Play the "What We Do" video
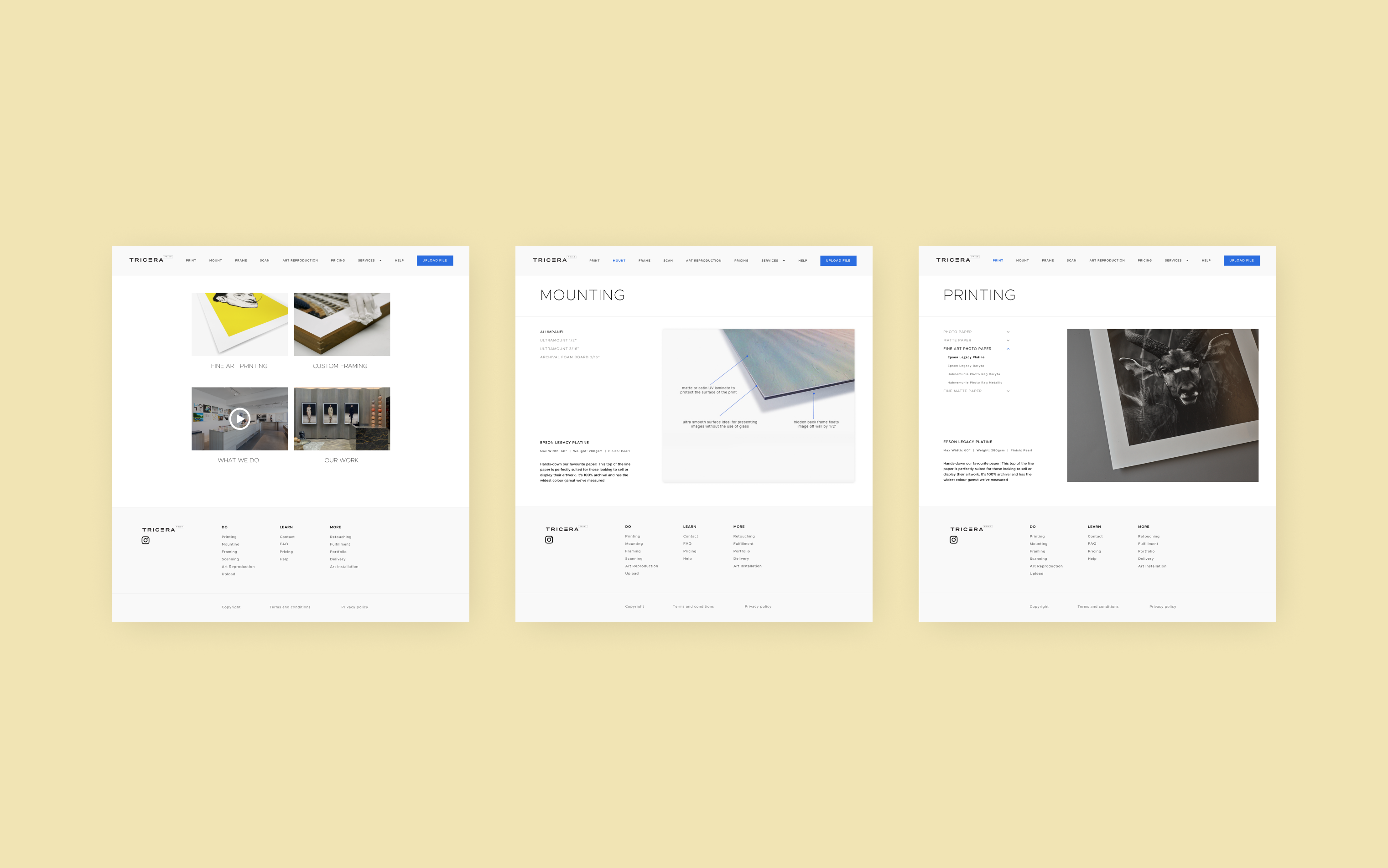The width and height of the screenshot is (1388, 868). point(239,418)
